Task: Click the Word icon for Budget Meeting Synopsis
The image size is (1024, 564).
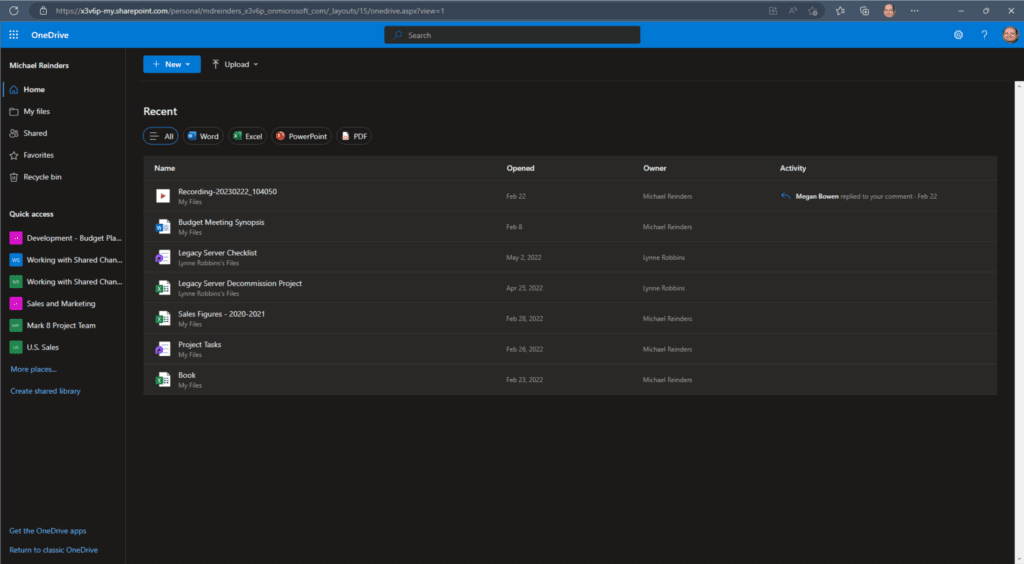Action: (163, 227)
